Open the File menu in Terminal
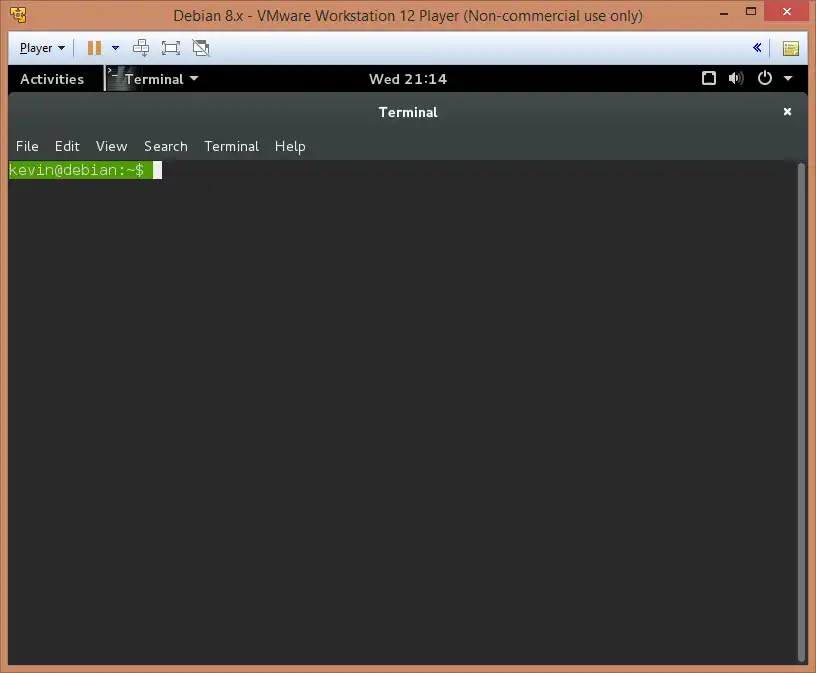The image size is (816, 673). [27, 146]
